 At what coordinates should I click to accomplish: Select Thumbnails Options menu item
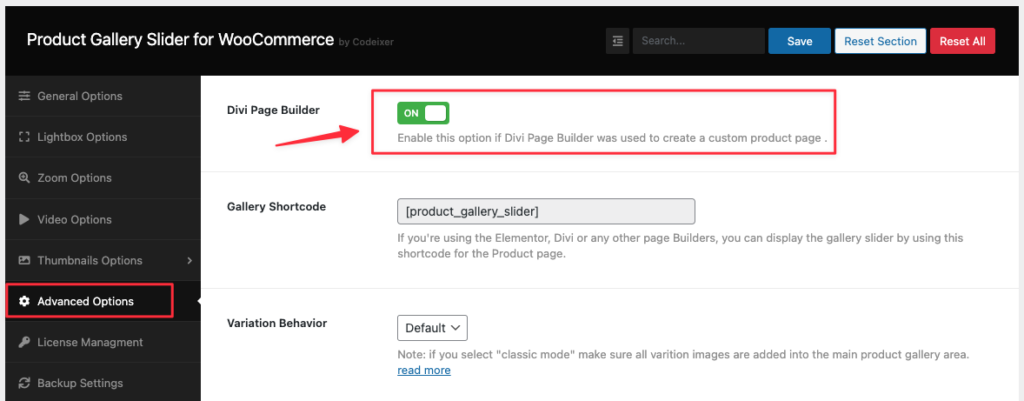click(103, 261)
